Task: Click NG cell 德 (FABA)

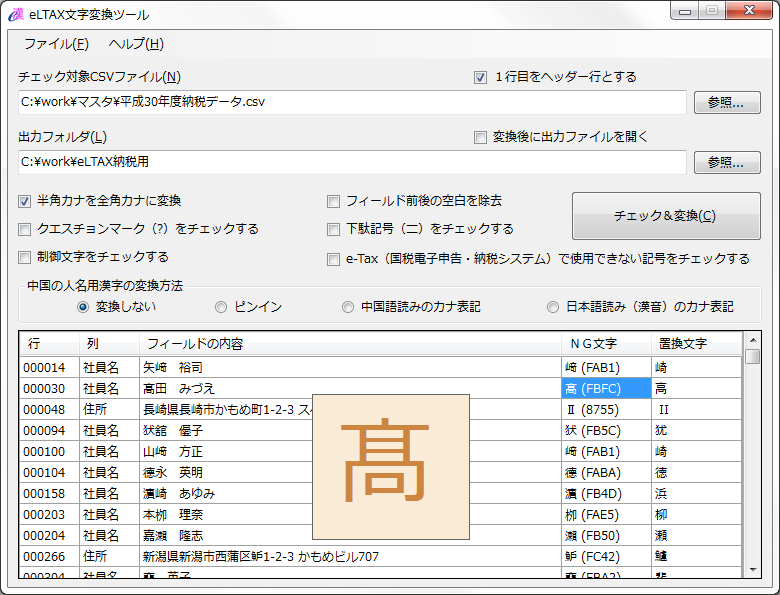Action: tap(606, 473)
